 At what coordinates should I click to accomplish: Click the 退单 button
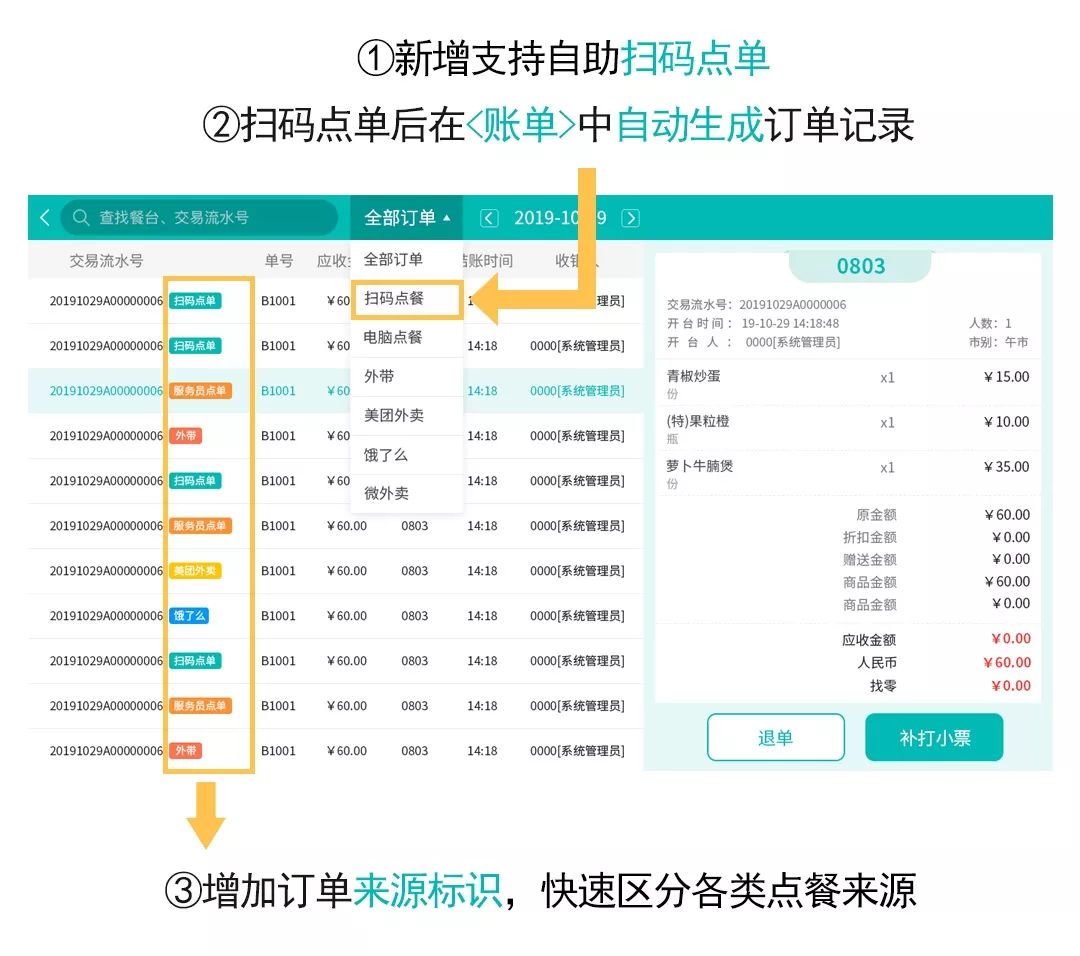[x=775, y=738]
